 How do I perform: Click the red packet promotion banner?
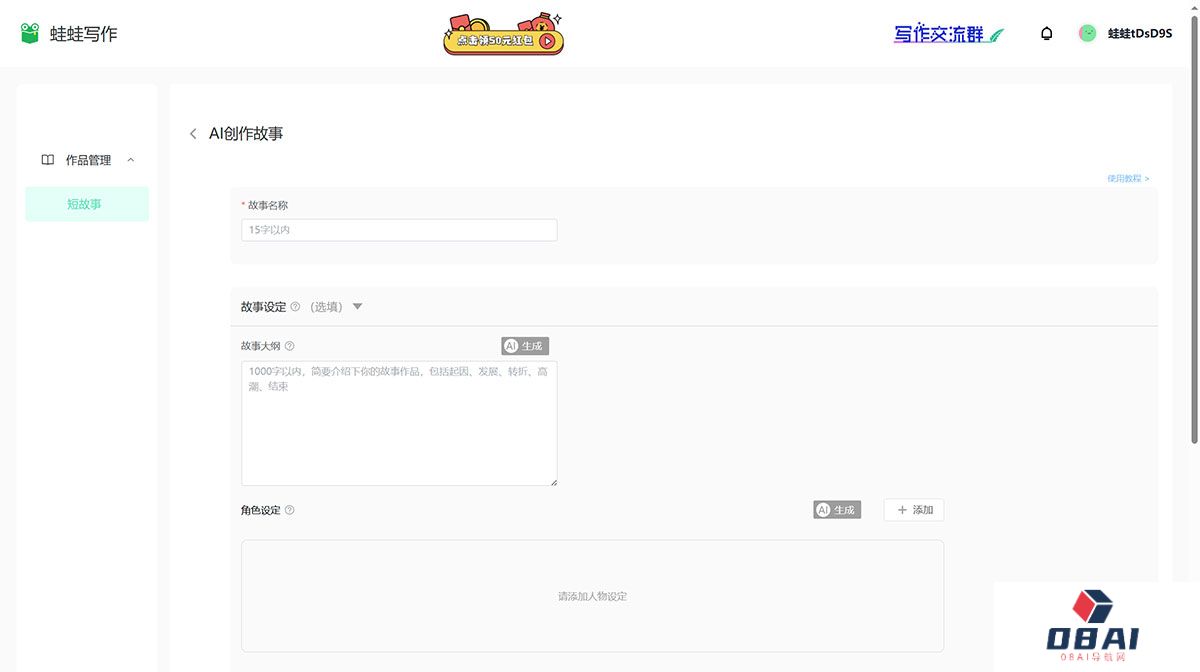click(x=504, y=34)
